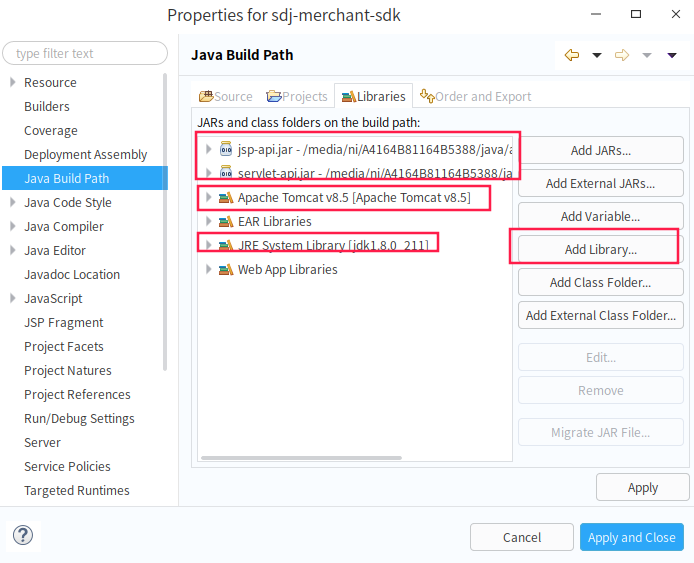Click the back navigation arrow icon
Viewport: 694px width, 563px height.
pos(572,55)
